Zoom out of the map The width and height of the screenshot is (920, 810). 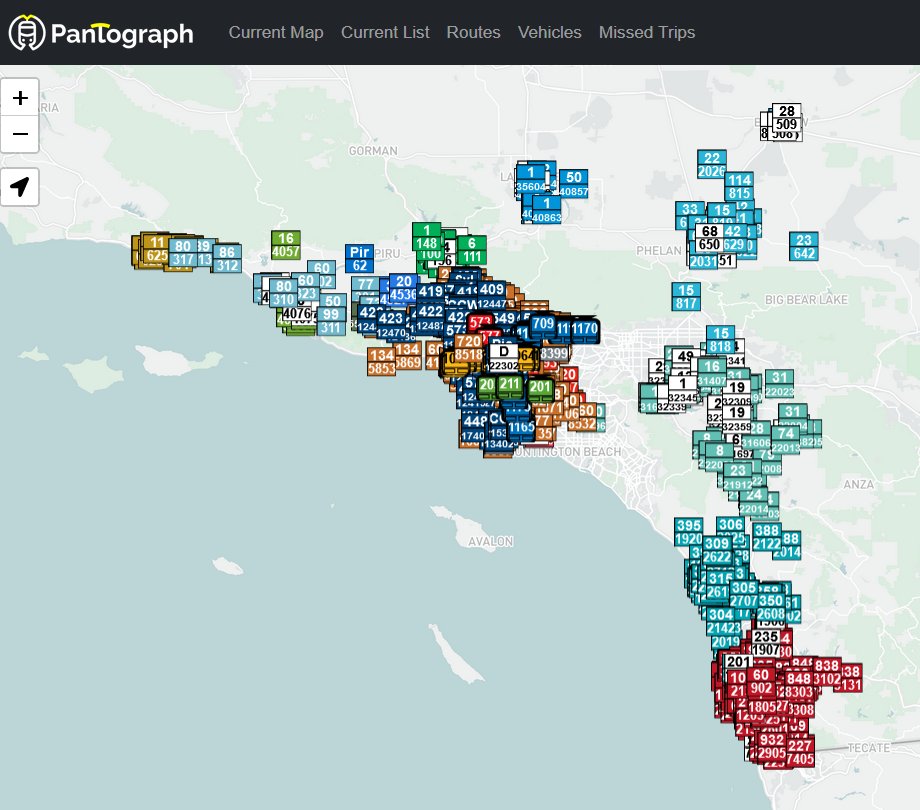20,134
